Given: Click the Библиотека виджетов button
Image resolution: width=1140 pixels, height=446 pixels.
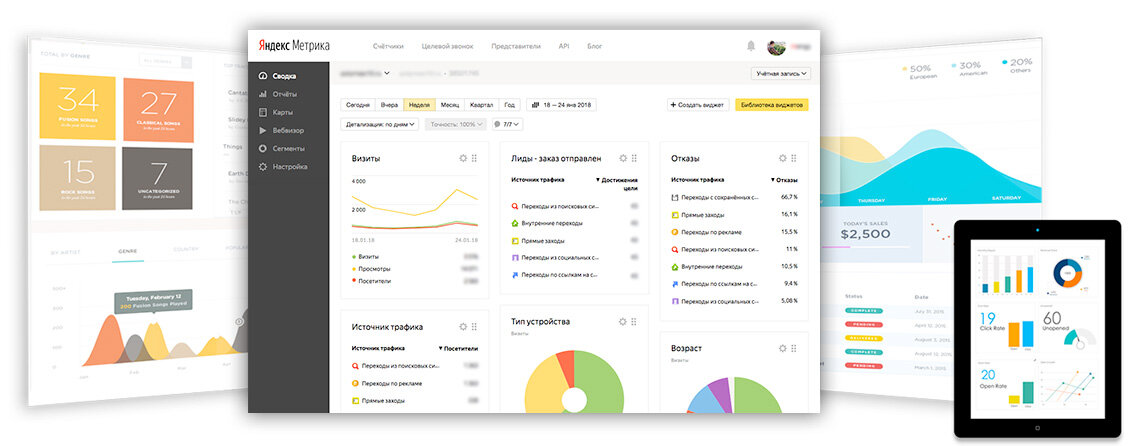Looking at the screenshot, I should [x=772, y=105].
